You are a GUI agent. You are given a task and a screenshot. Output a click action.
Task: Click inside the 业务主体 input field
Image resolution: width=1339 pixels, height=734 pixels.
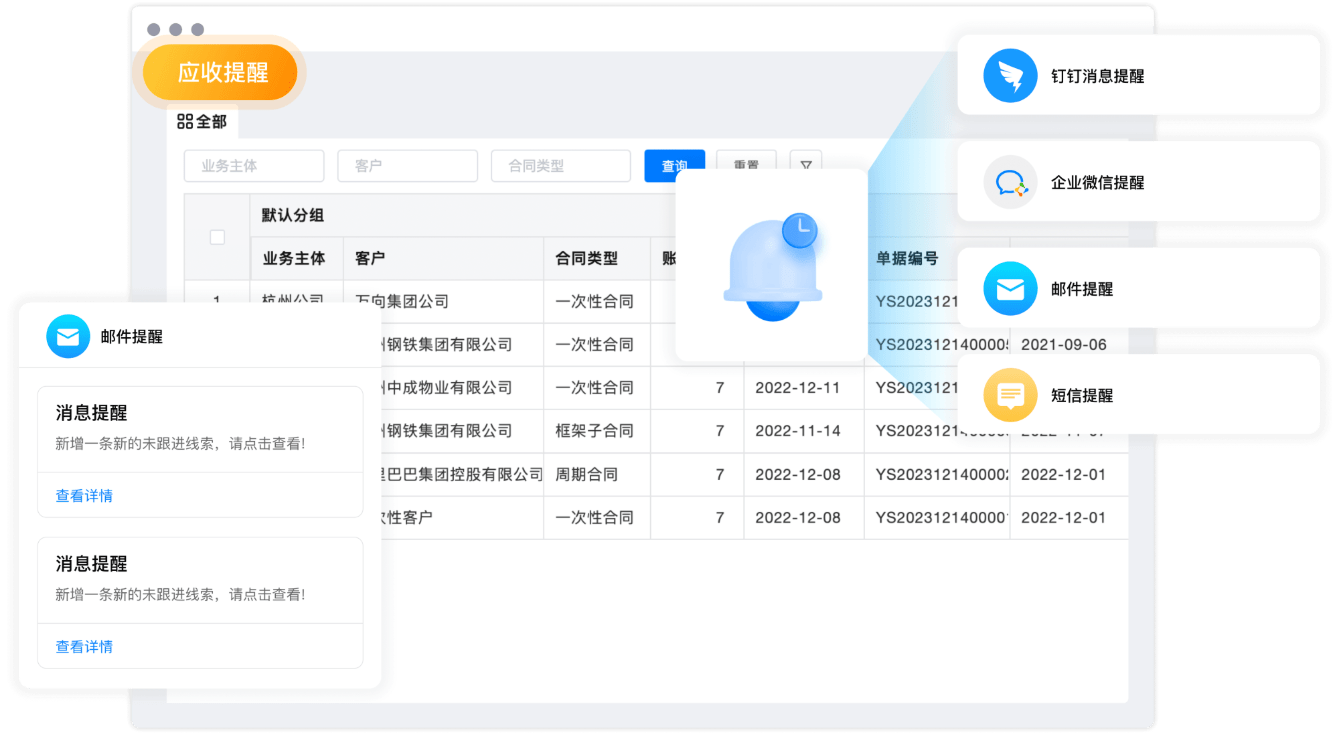[x=253, y=166]
